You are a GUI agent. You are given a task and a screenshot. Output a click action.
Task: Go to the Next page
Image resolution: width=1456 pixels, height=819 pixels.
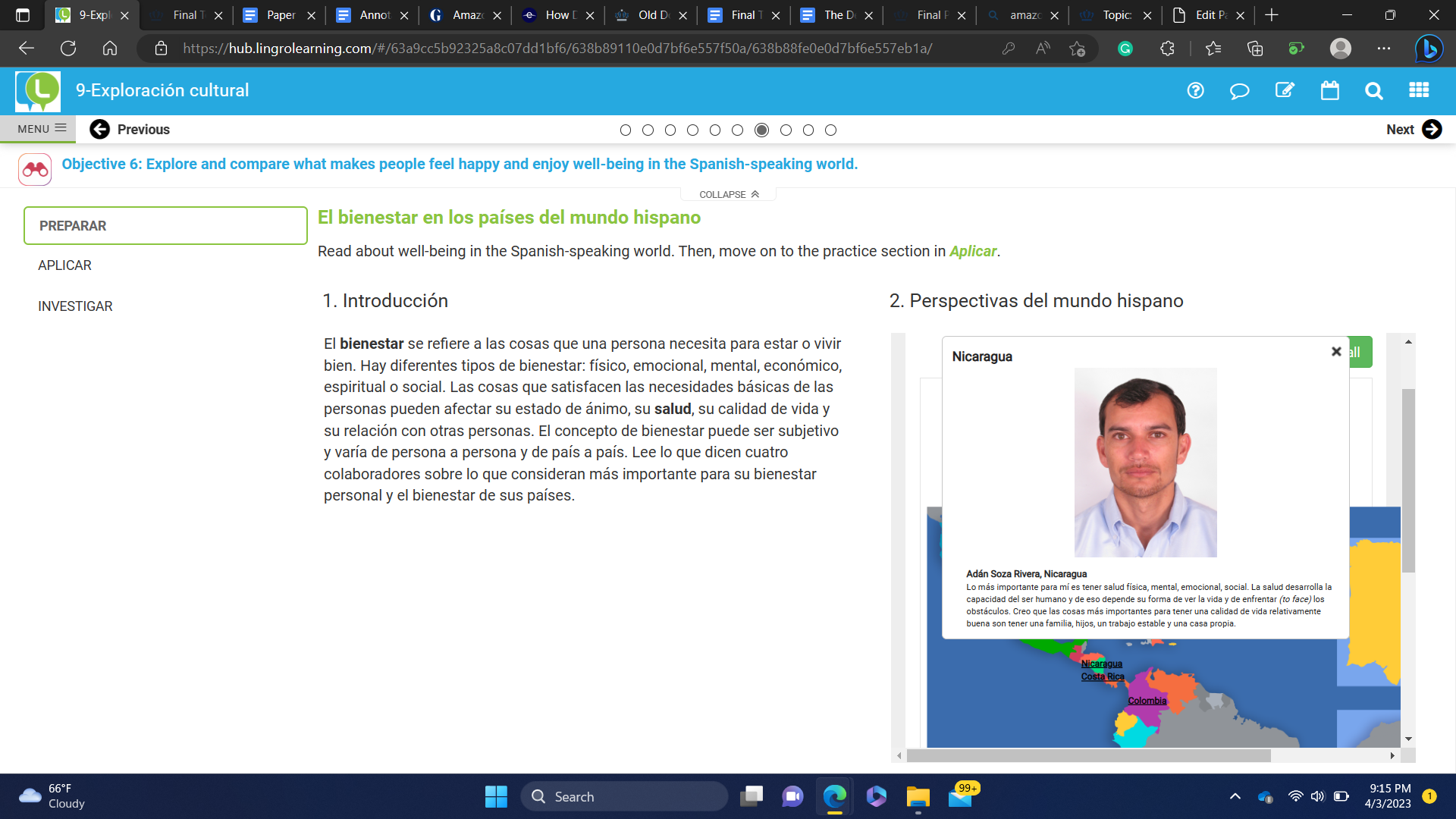point(1414,130)
